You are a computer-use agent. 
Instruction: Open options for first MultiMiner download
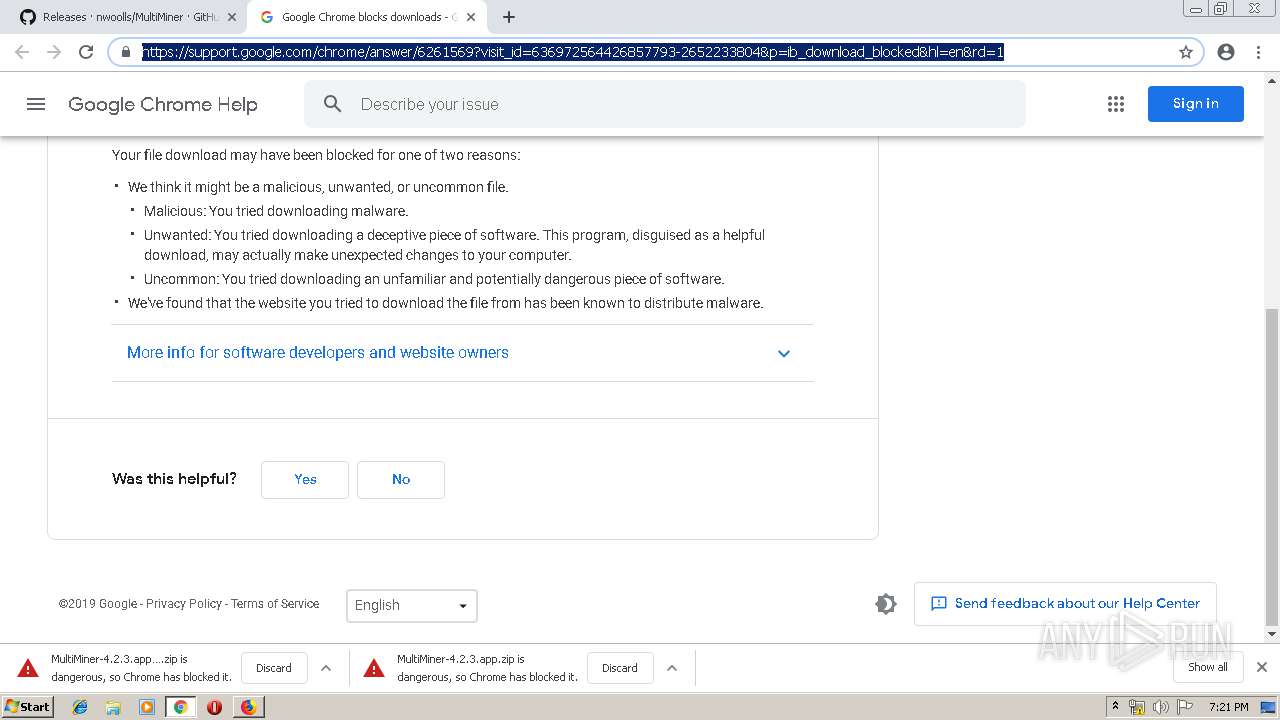coord(326,668)
